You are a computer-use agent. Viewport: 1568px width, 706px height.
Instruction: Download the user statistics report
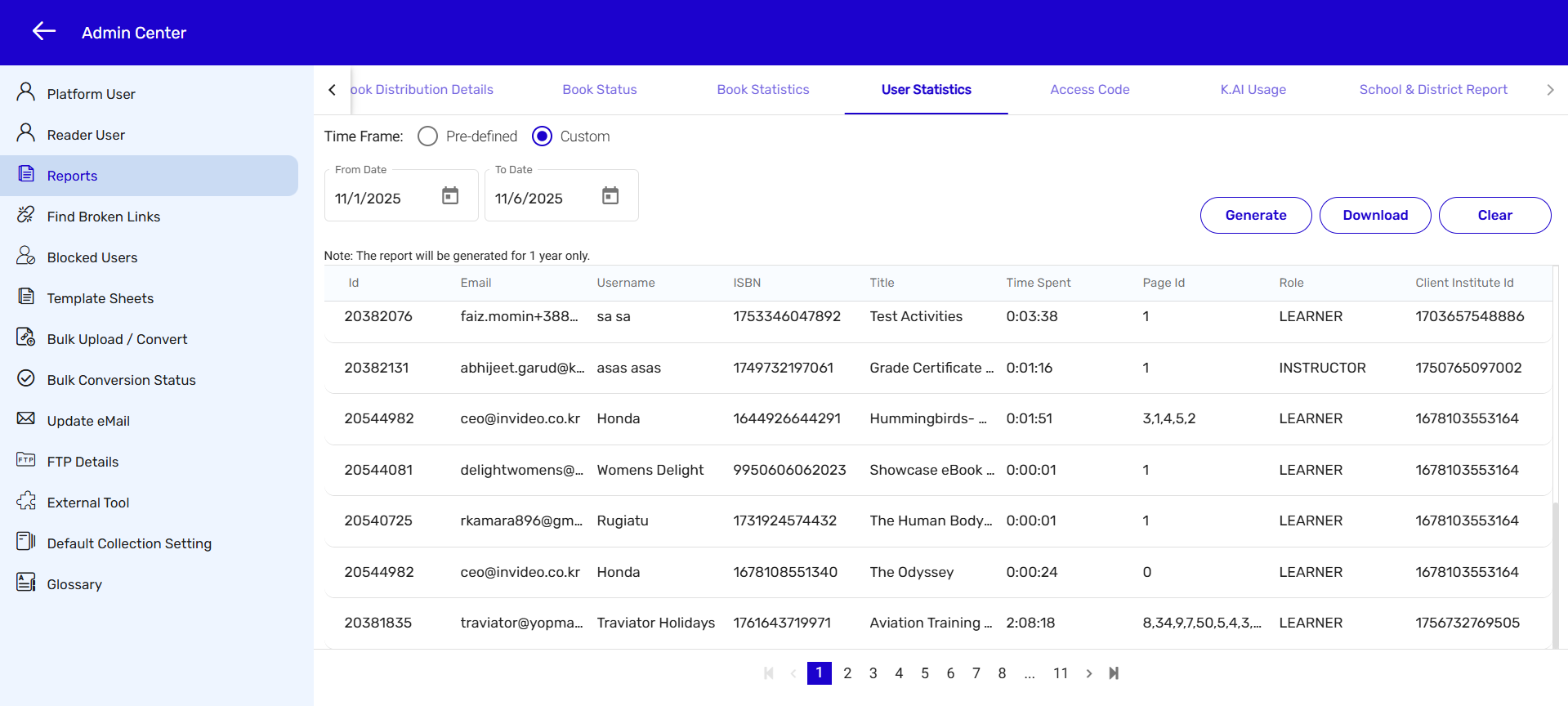click(1374, 215)
